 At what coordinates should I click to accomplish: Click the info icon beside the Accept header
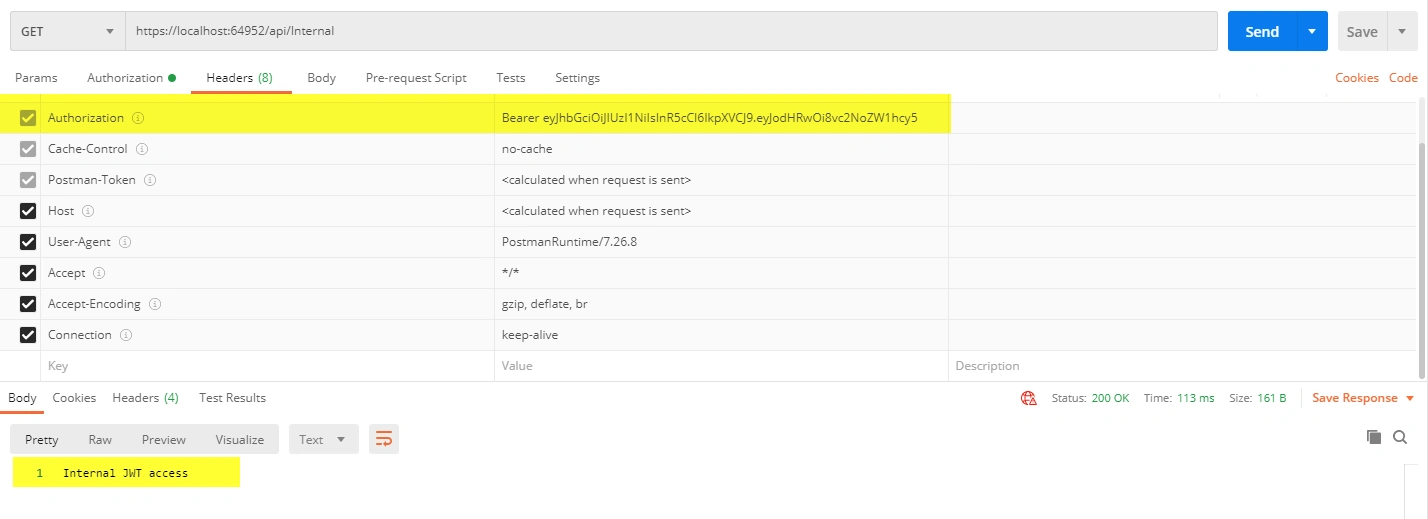(x=99, y=273)
